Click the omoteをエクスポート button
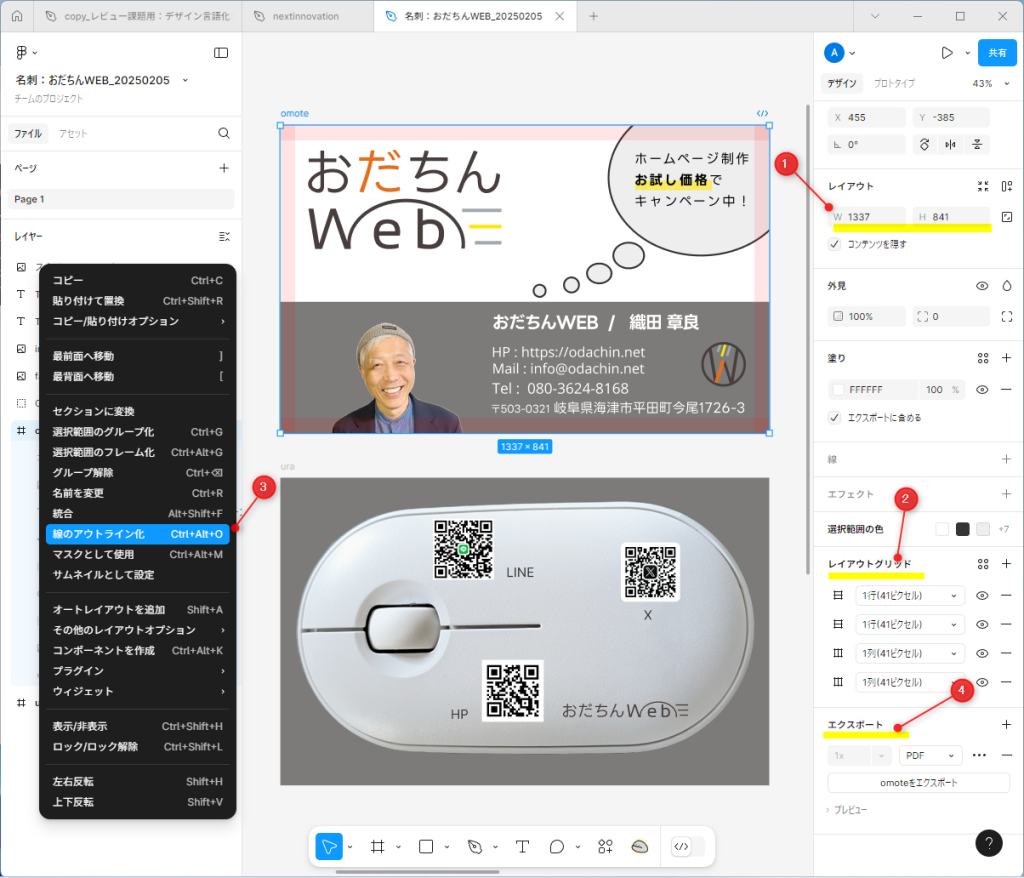The width and height of the screenshot is (1024, 878). coord(918,782)
